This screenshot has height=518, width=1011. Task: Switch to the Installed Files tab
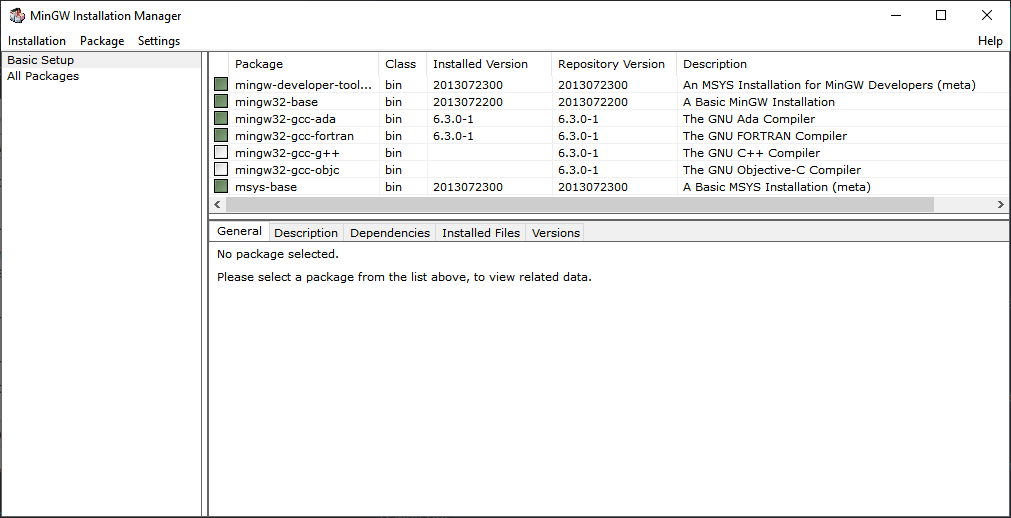481,233
